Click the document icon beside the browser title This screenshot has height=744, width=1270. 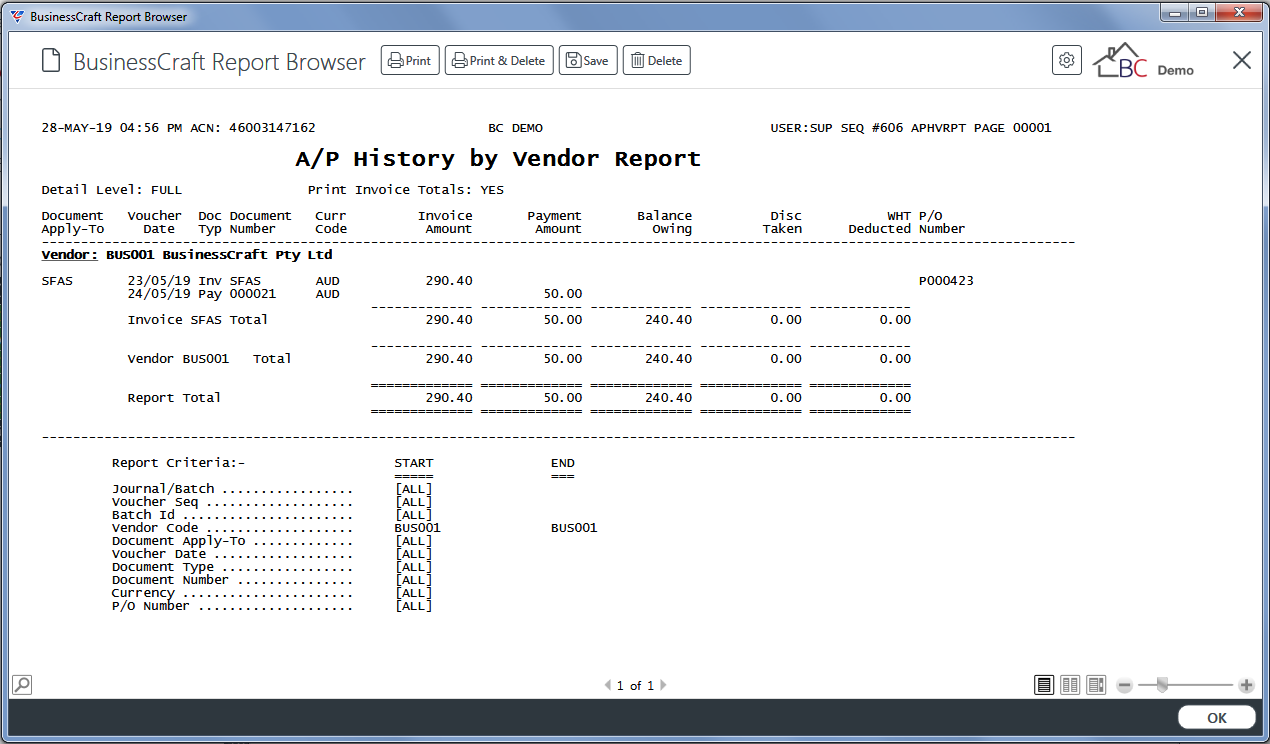pos(51,62)
